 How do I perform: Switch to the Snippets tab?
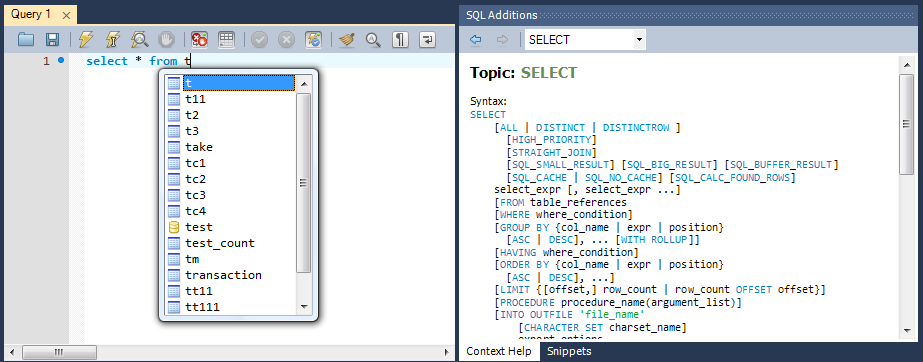(569, 351)
